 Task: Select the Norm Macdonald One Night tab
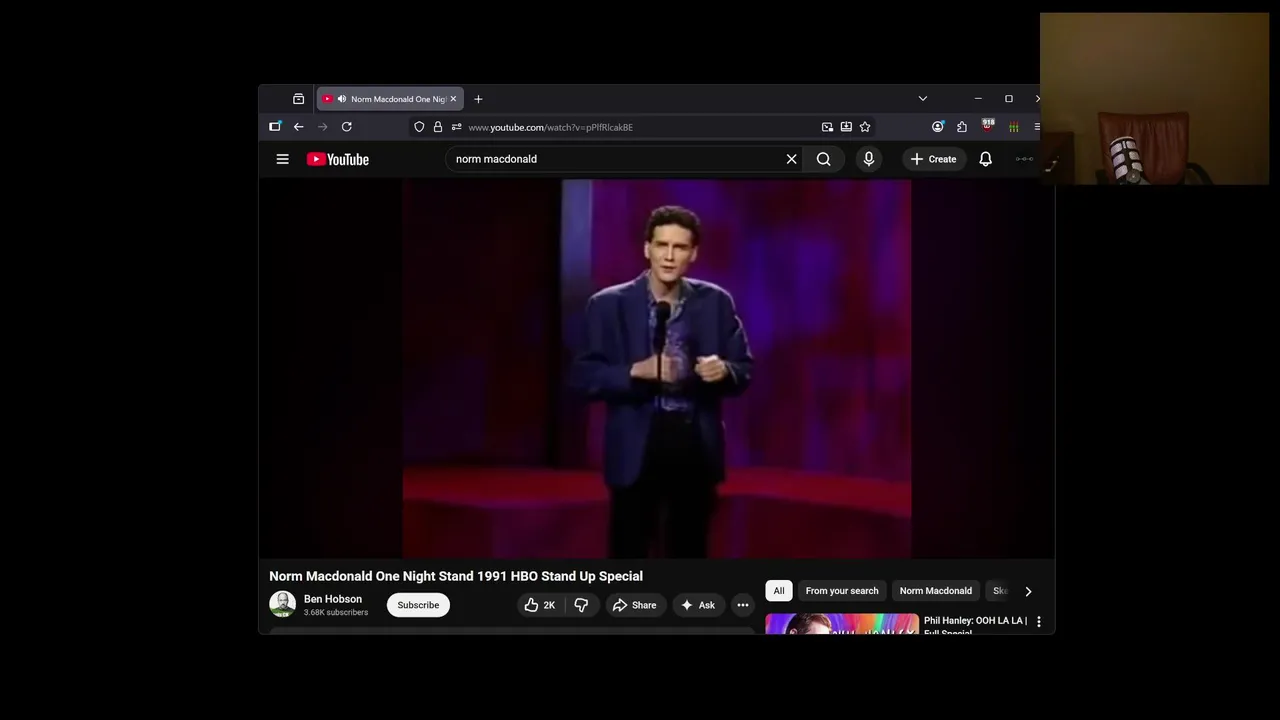(x=389, y=99)
